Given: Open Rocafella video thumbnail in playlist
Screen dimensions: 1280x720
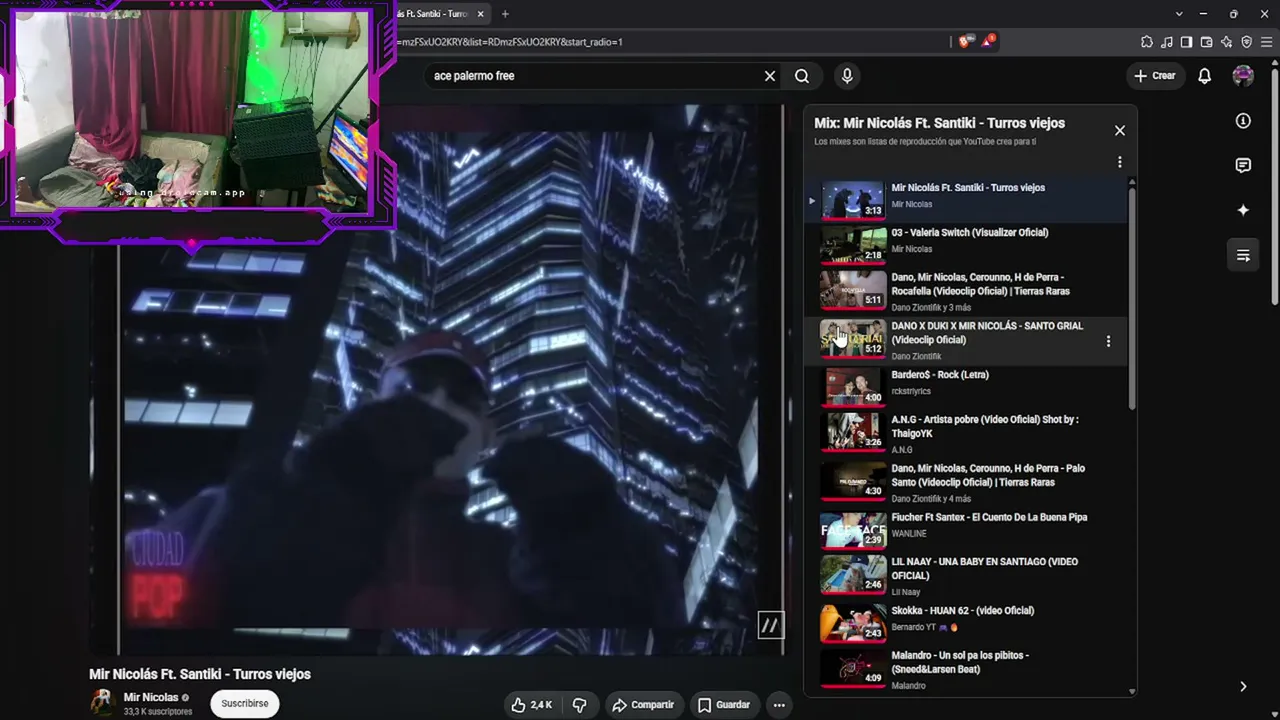Looking at the screenshot, I should pos(853,290).
